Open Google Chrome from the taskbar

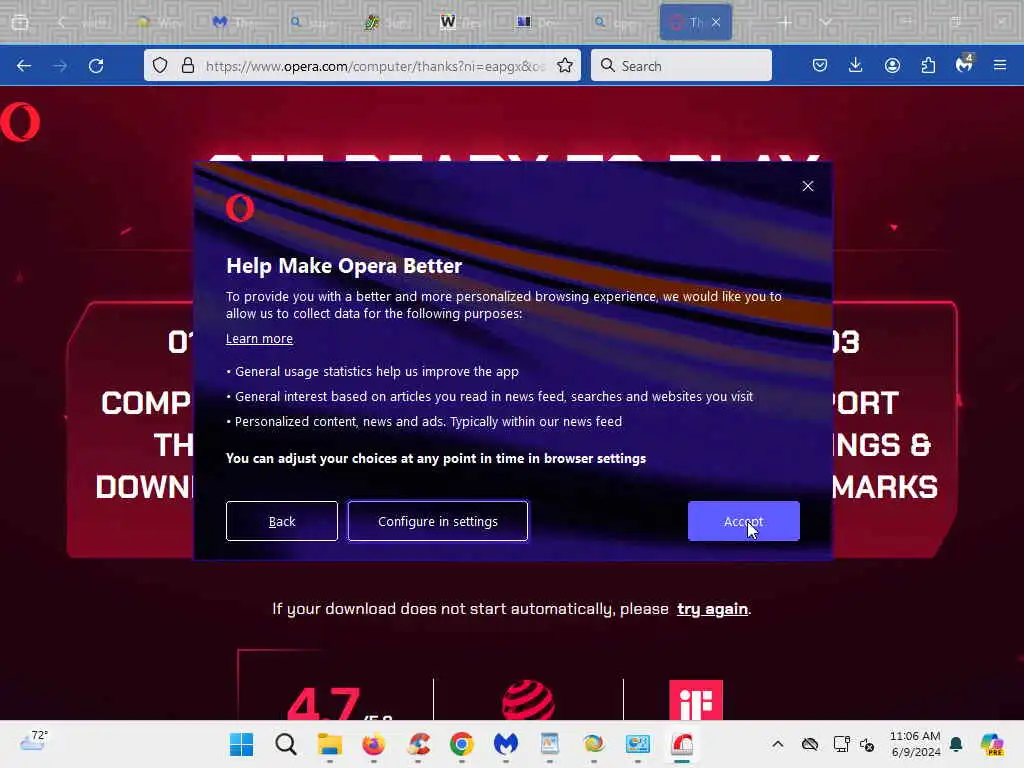coord(462,744)
